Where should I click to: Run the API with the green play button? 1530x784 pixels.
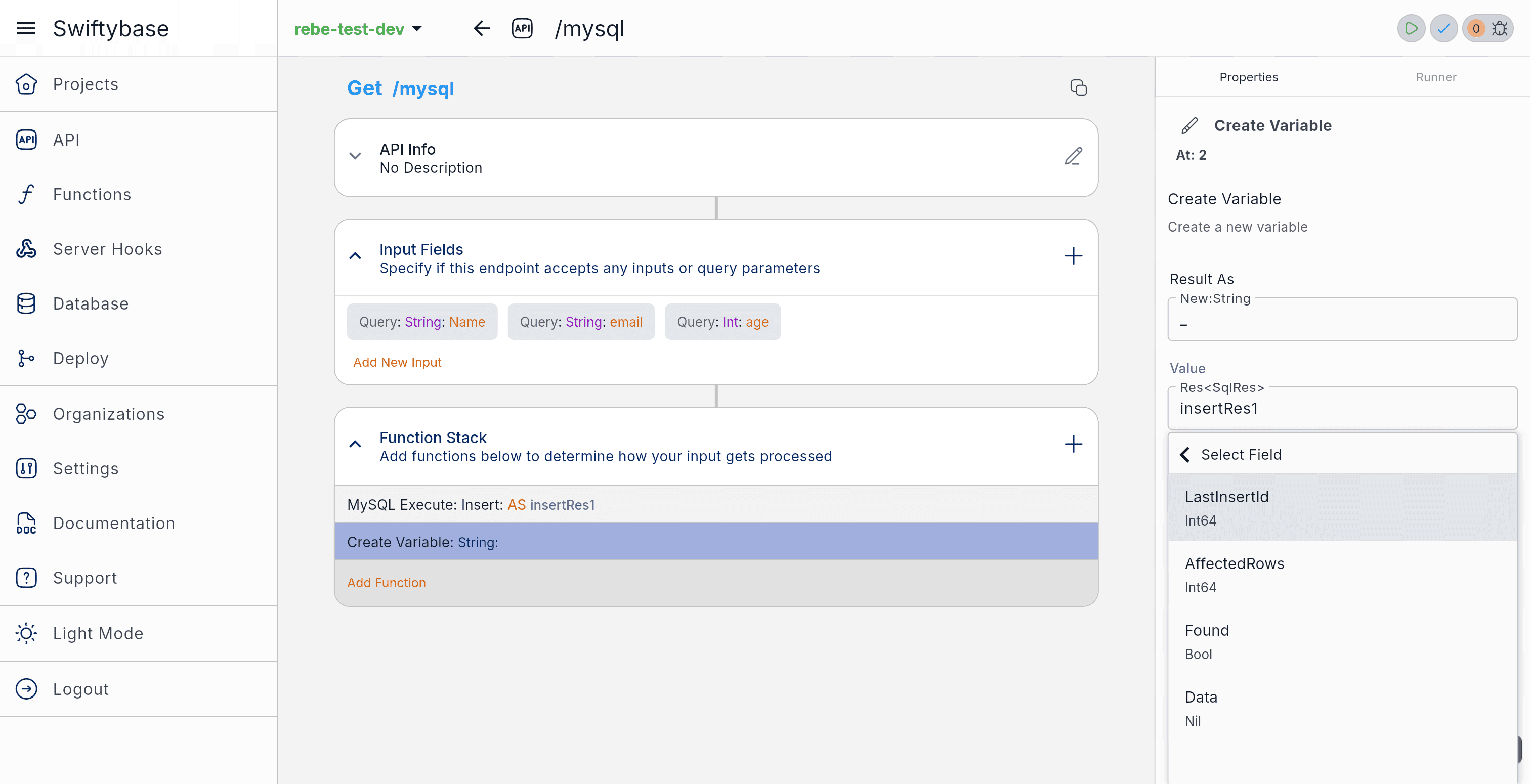pos(1411,28)
